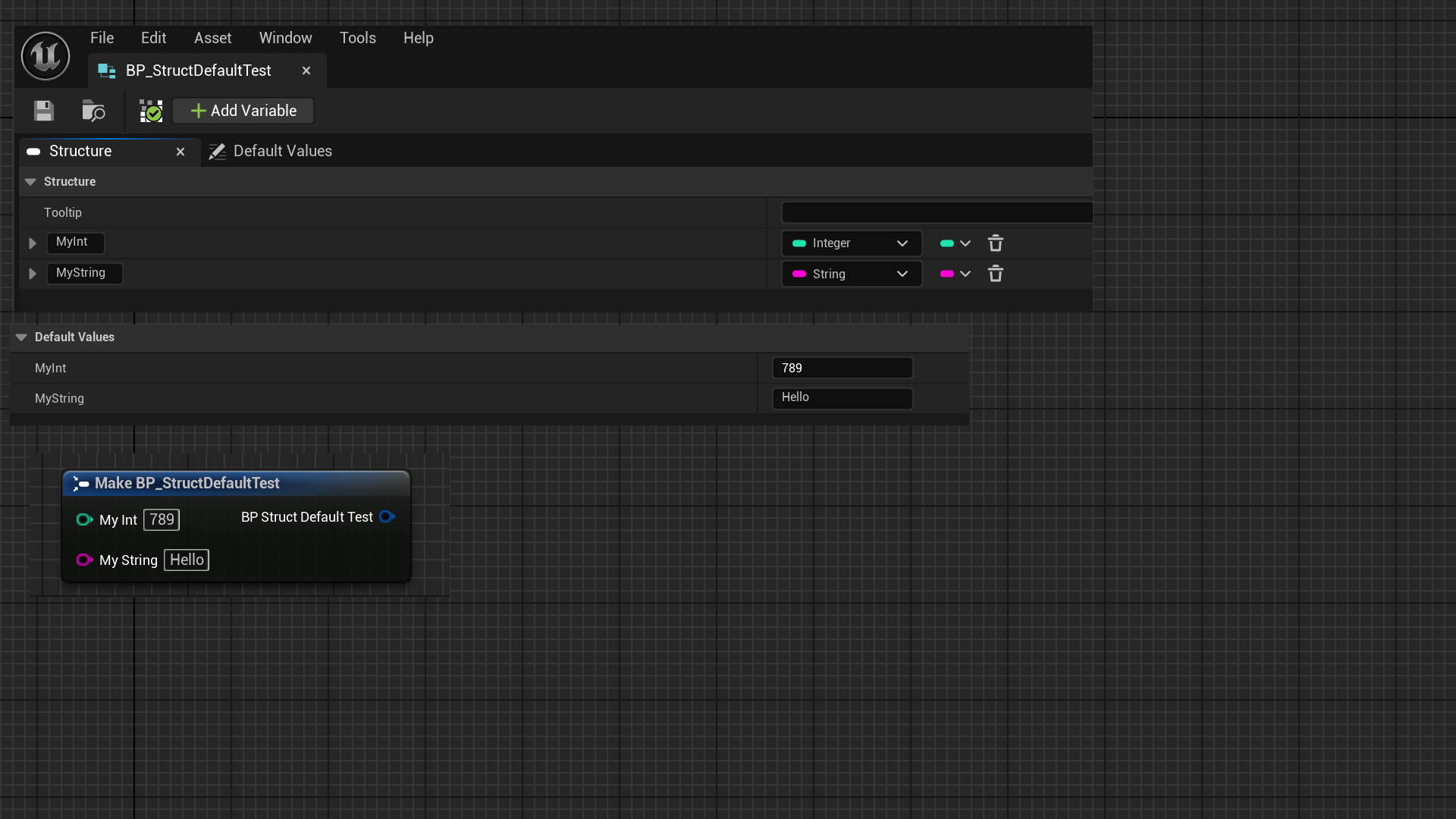
Task: Click the My Int input pin
Action: pyautogui.click(x=83, y=520)
